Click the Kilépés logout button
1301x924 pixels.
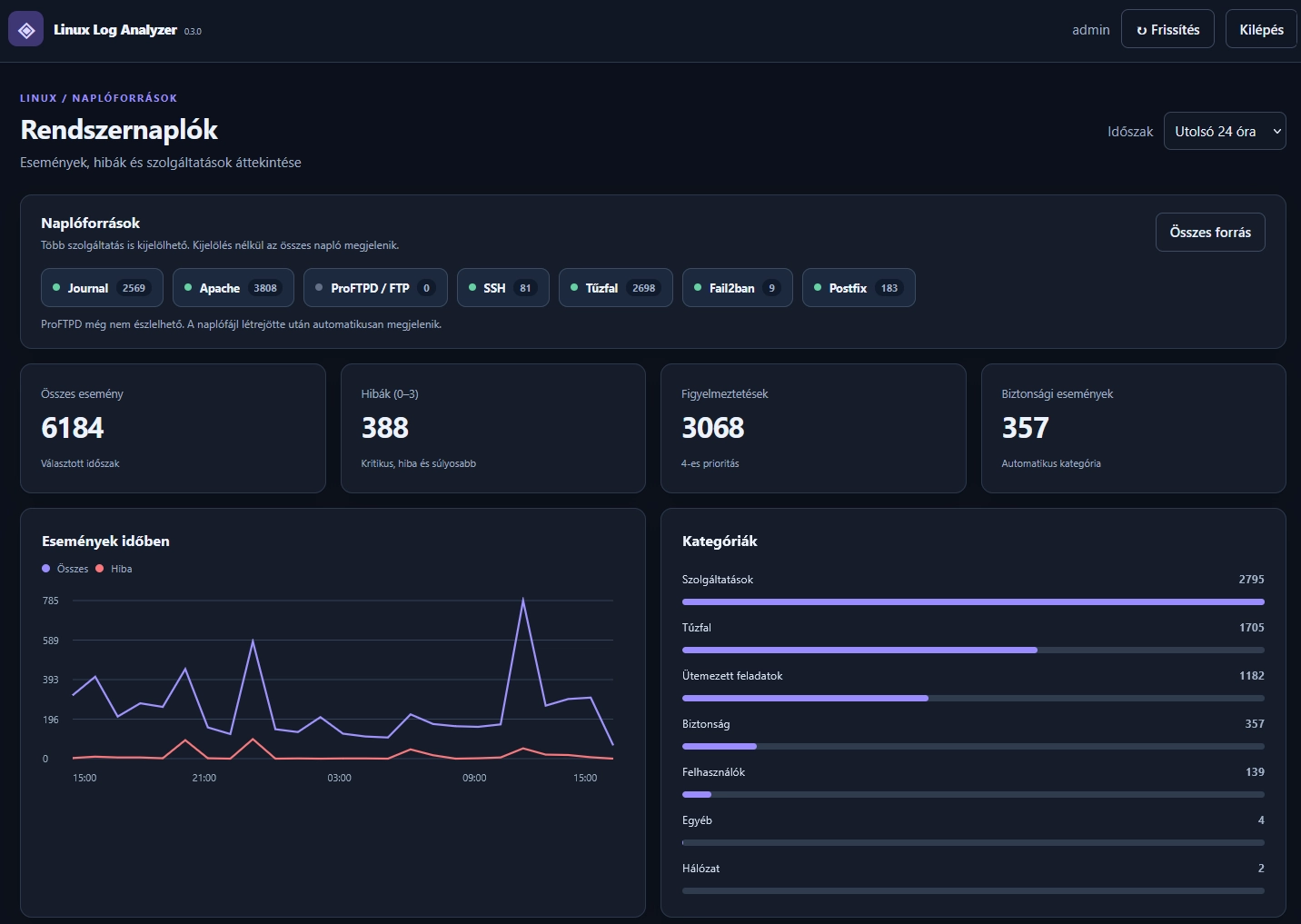coord(1261,29)
